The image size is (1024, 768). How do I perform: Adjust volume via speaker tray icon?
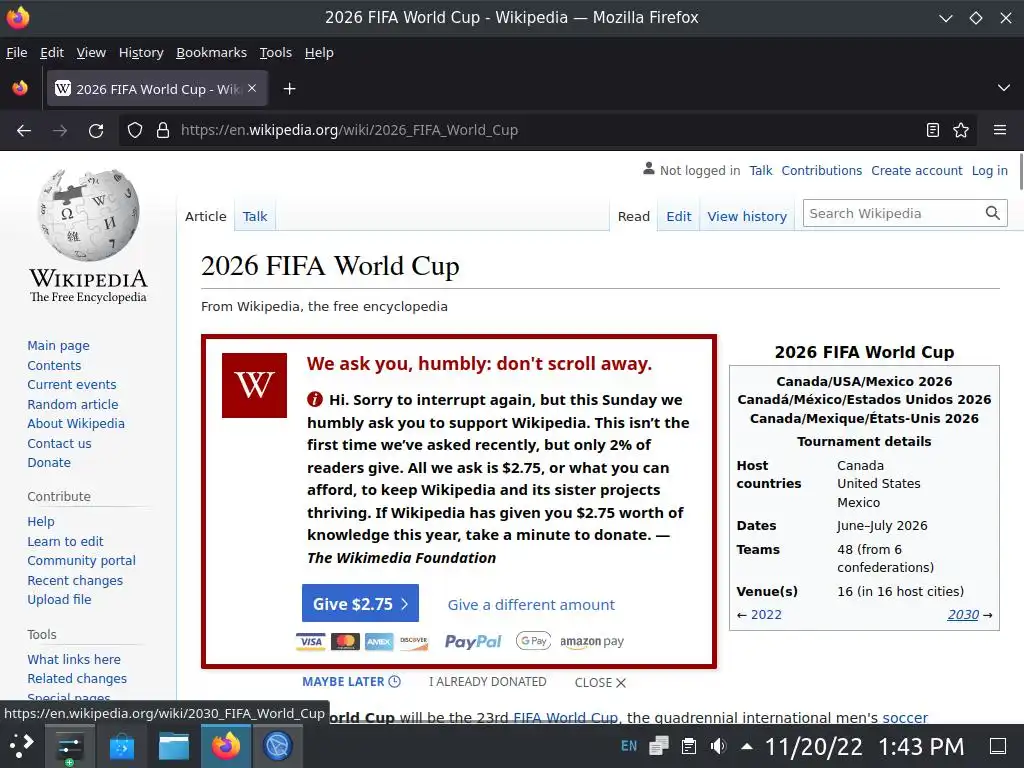pyautogui.click(x=718, y=746)
